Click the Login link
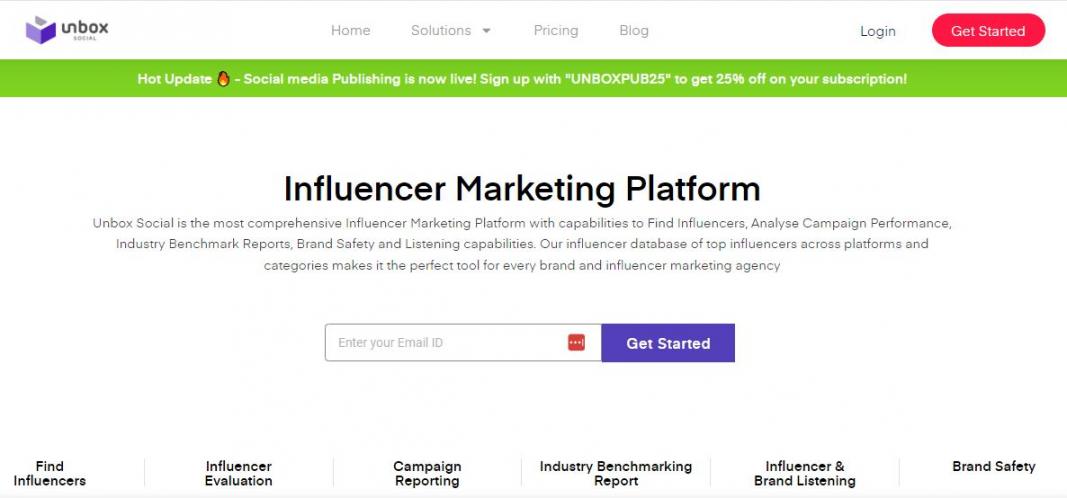This screenshot has width=1067, height=498. point(877,31)
